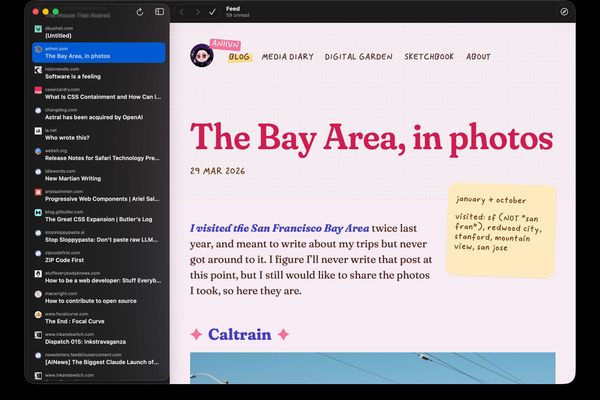Click the teal favicon for The Great CSS Expansion
The image size is (600, 400).
coord(38,212)
